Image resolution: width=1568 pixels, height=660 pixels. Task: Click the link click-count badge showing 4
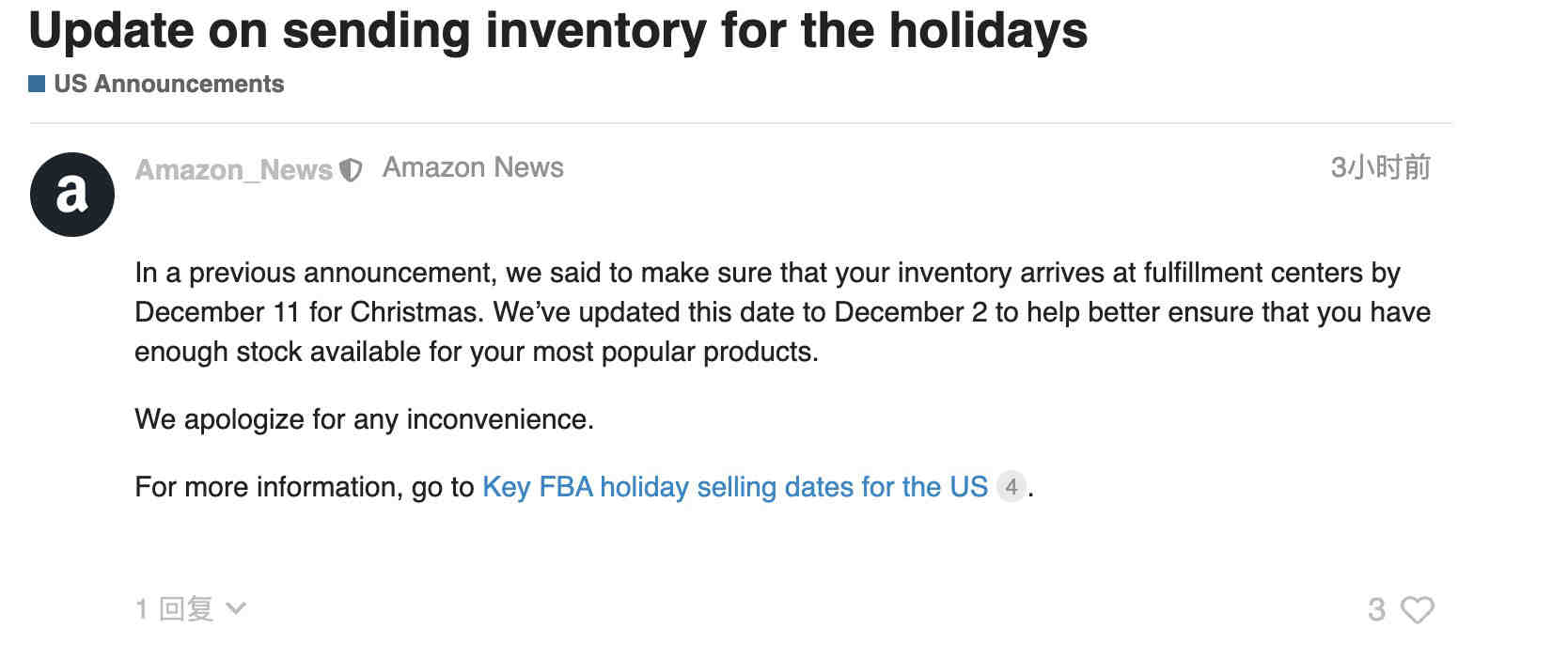click(1011, 487)
